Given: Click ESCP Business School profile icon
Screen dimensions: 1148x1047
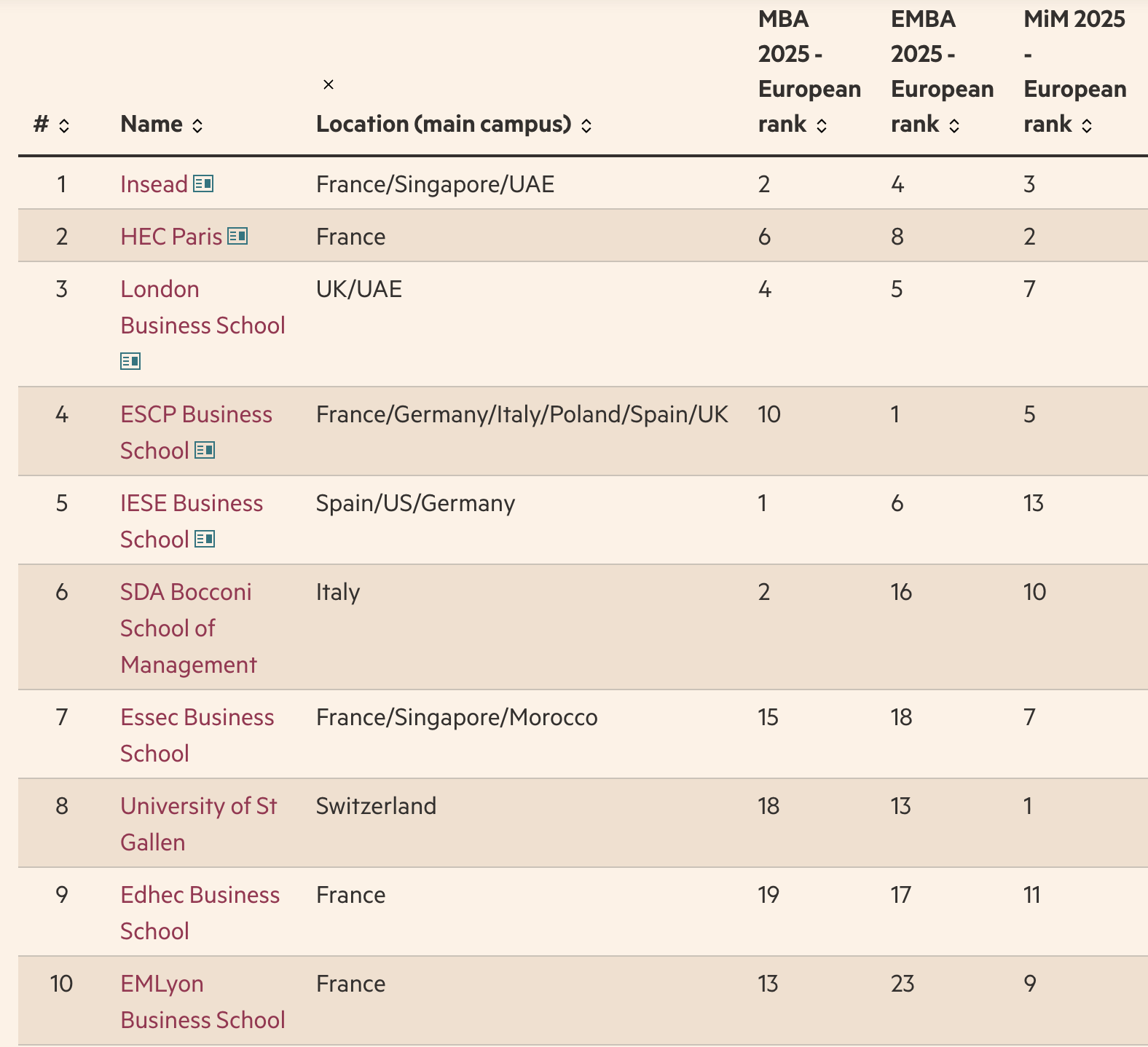Looking at the screenshot, I should point(205,451).
